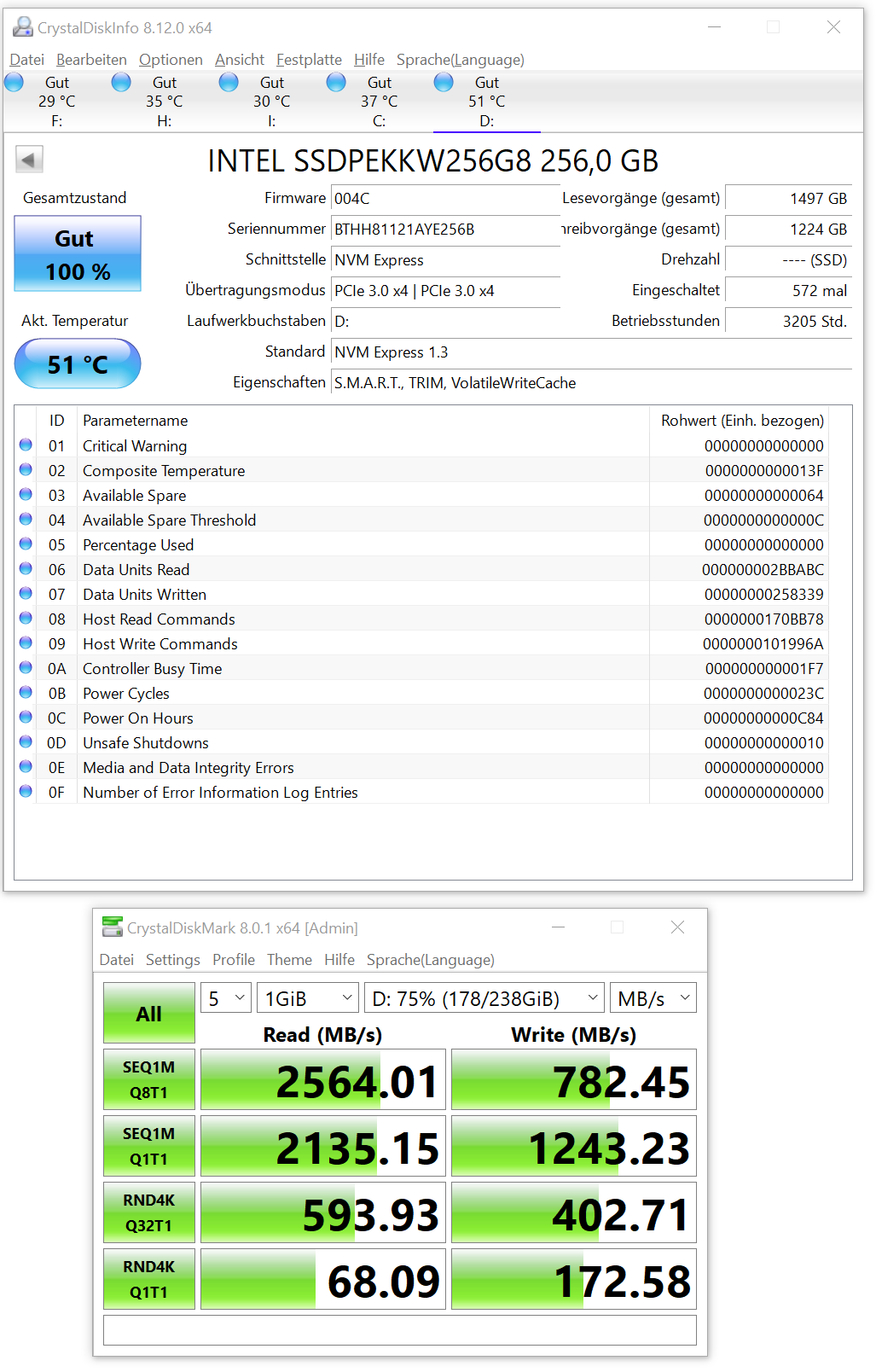Click the SEQ1M Q8T1 read result 2564.01
Image resolution: width=876 pixels, height=1372 pixels.
pyautogui.click(x=323, y=1079)
